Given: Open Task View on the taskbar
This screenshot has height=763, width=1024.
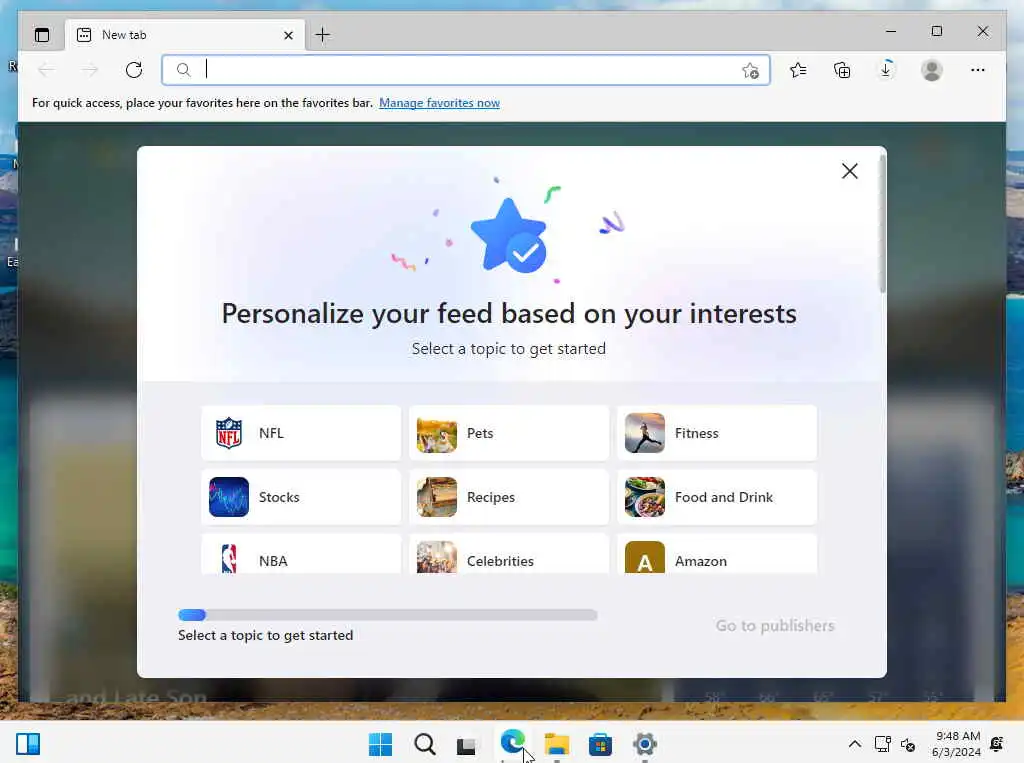Looking at the screenshot, I should click(466, 744).
